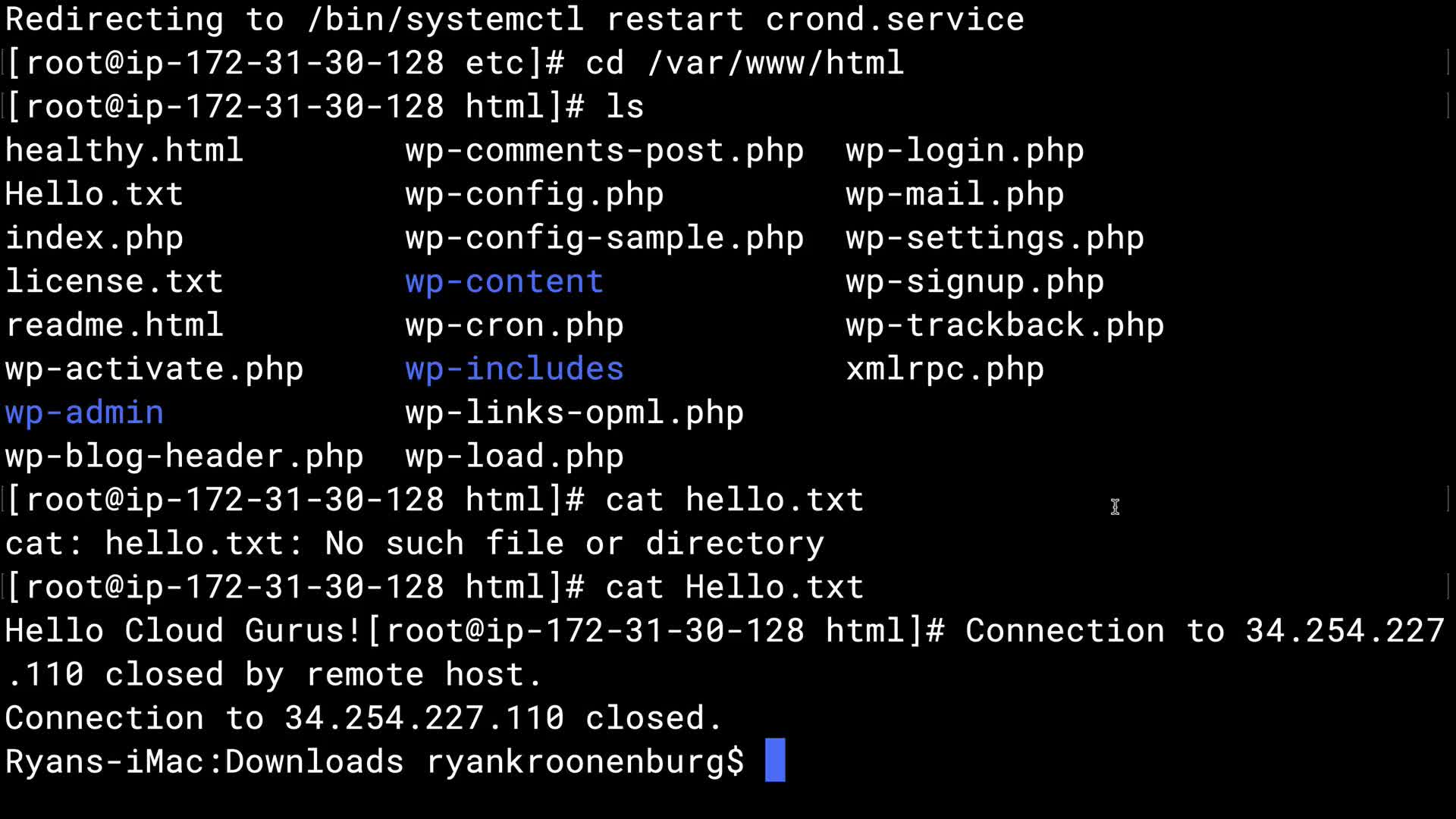Image resolution: width=1456 pixels, height=819 pixels.
Task: Click the wp-cron.php file name
Action: pyautogui.click(x=514, y=325)
